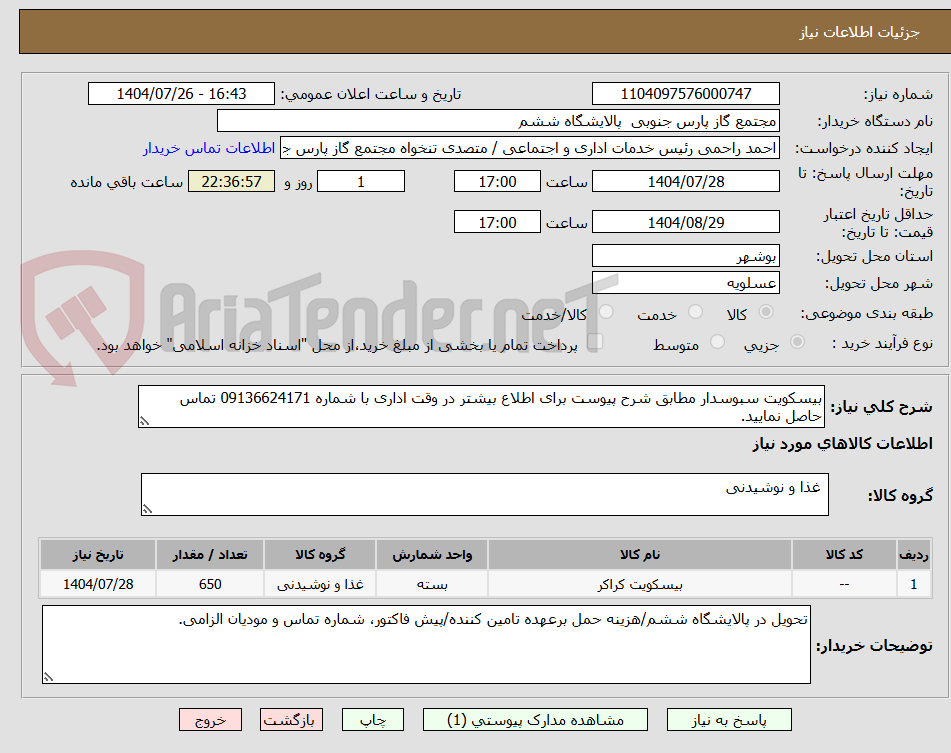
Task: Open اطلاعات تماس خریدار contact link
Action: [x=209, y=149]
